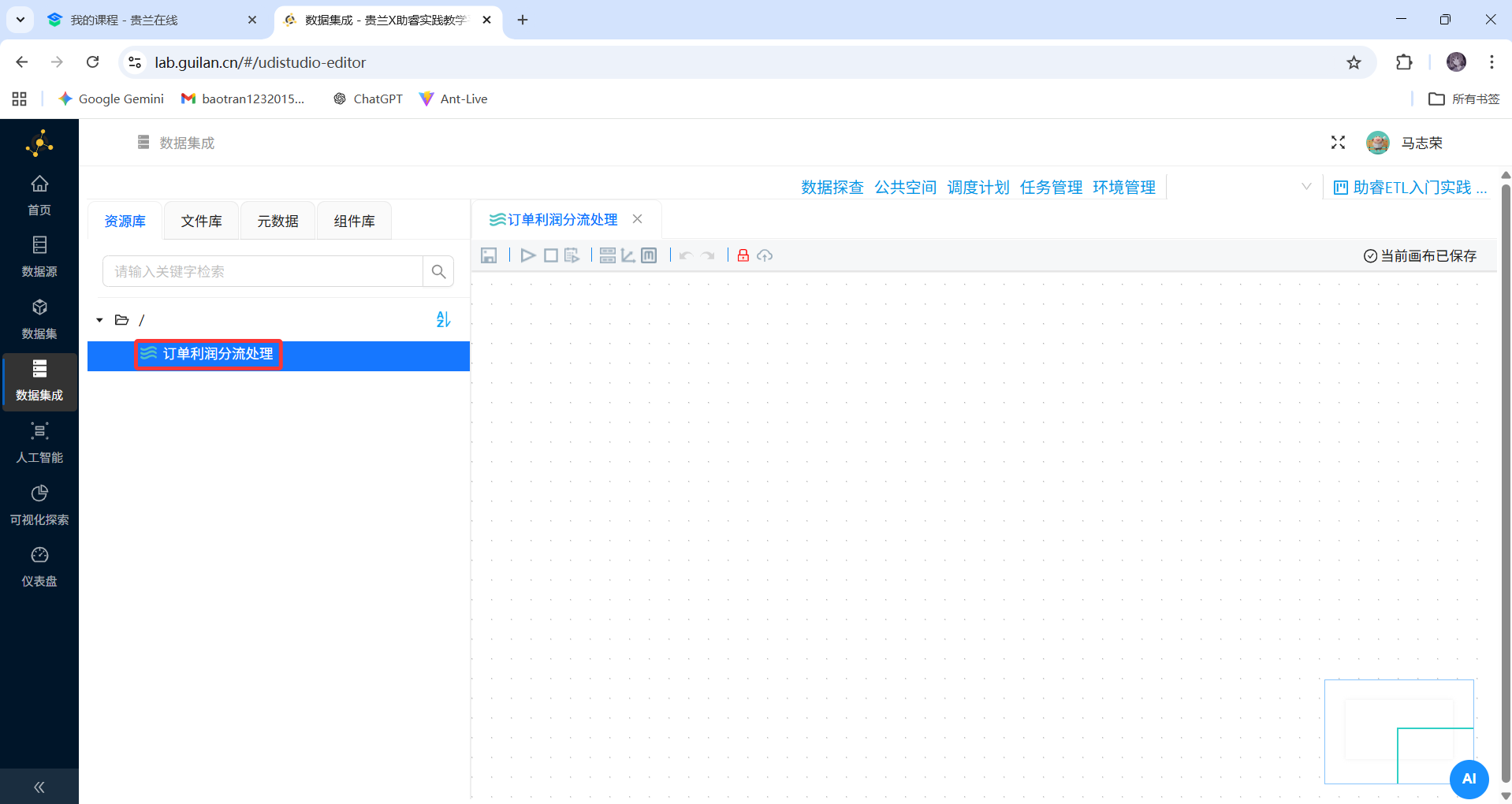The image size is (1512, 804).
Task: Undo the last canvas action
Action: coord(685,255)
